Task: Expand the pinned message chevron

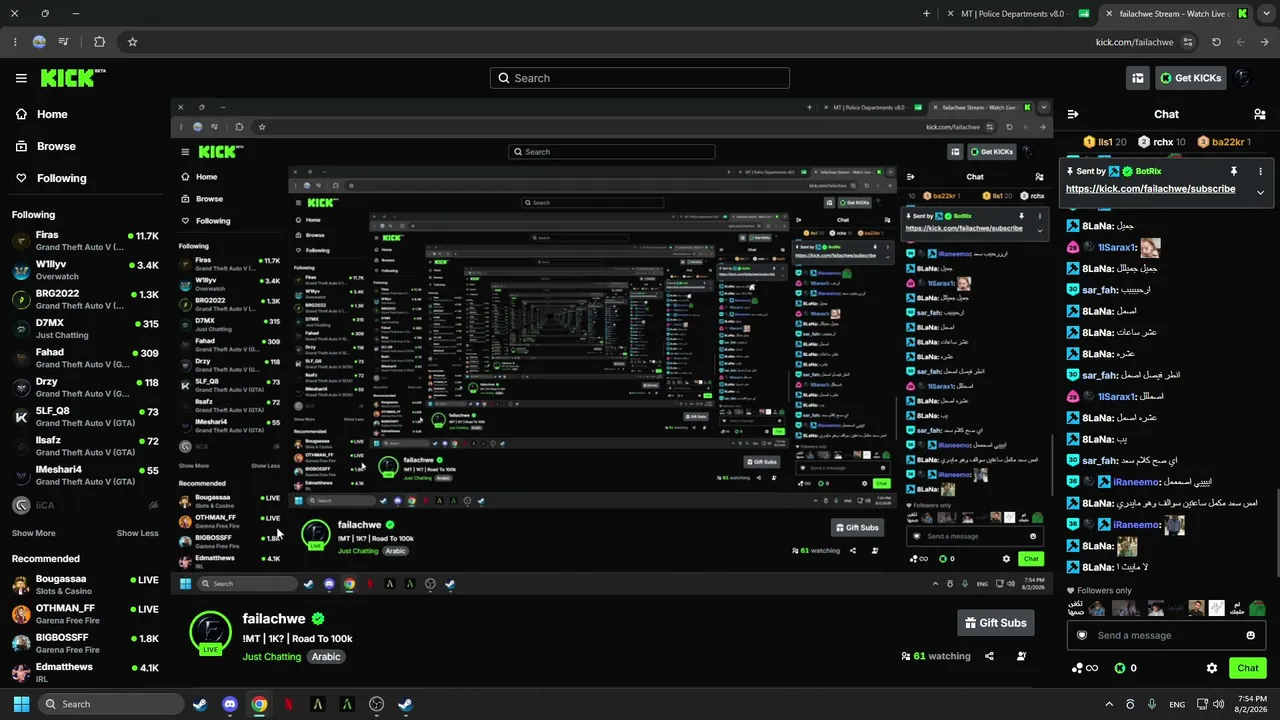Action: (1260, 192)
